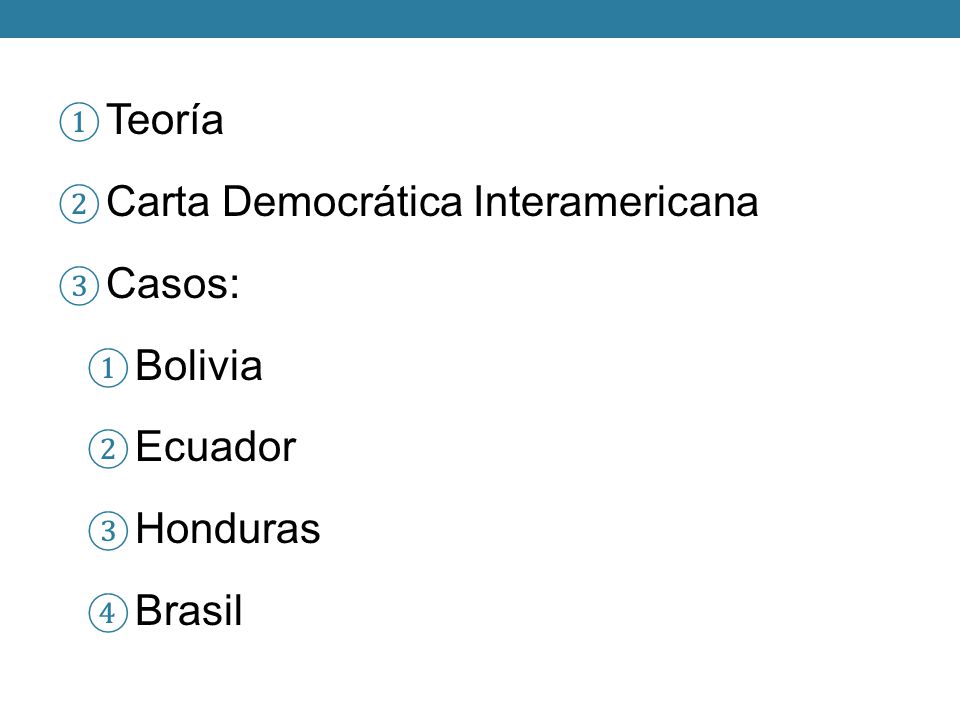Click the capital T of Teoría

(119, 119)
